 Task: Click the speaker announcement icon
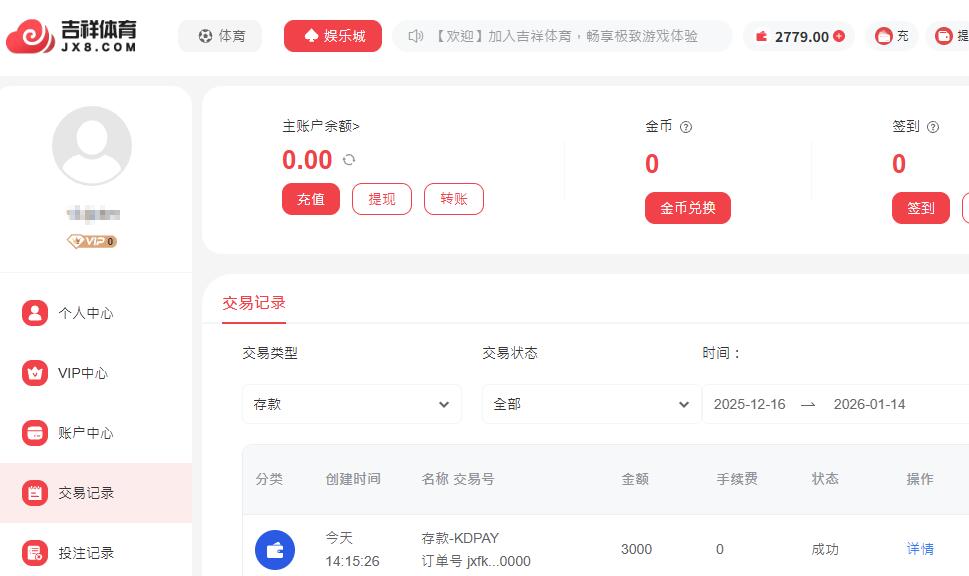[x=416, y=36]
